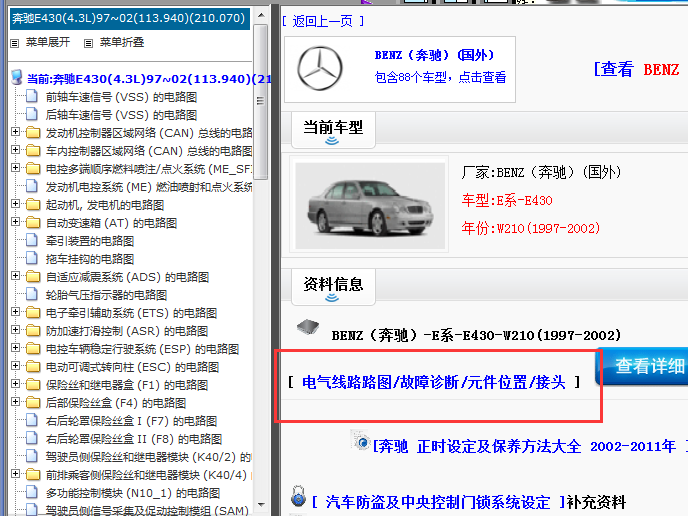
Task: Click folder icon of 自动变速箱 (AT) 的电路图
Action: [x=32, y=222]
